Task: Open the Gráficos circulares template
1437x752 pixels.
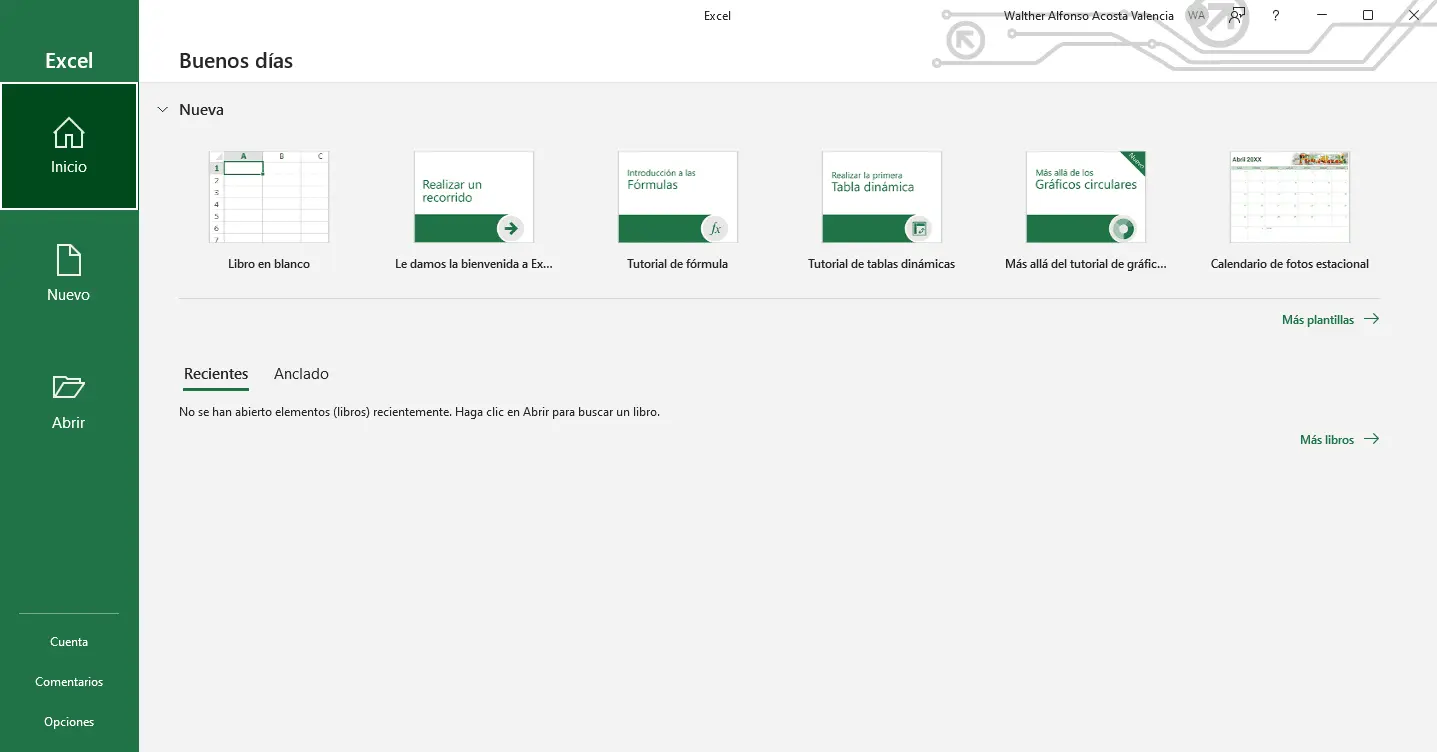Action: click(x=1086, y=197)
